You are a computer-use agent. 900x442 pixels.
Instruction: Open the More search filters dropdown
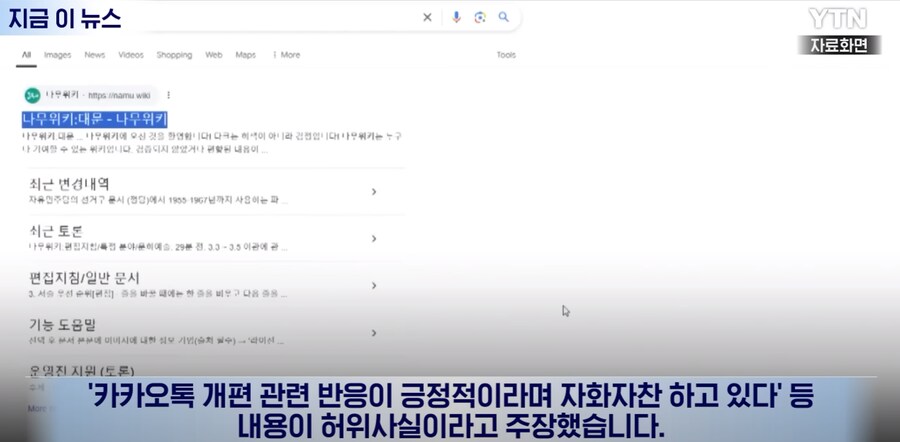286,55
